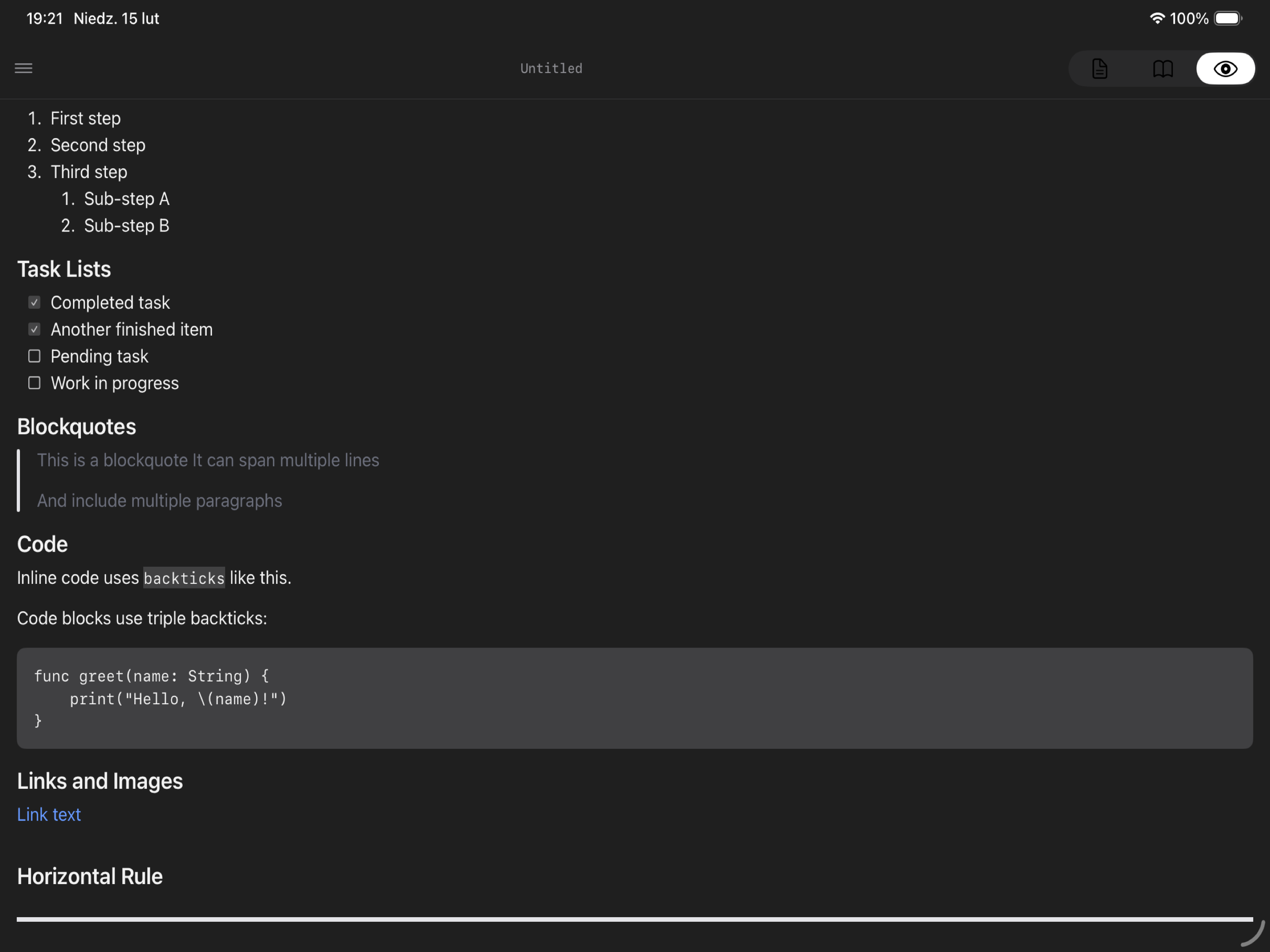The image size is (1270, 952).
Task: Check the Work in progress checkbox
Action: [x=34, y=383]
